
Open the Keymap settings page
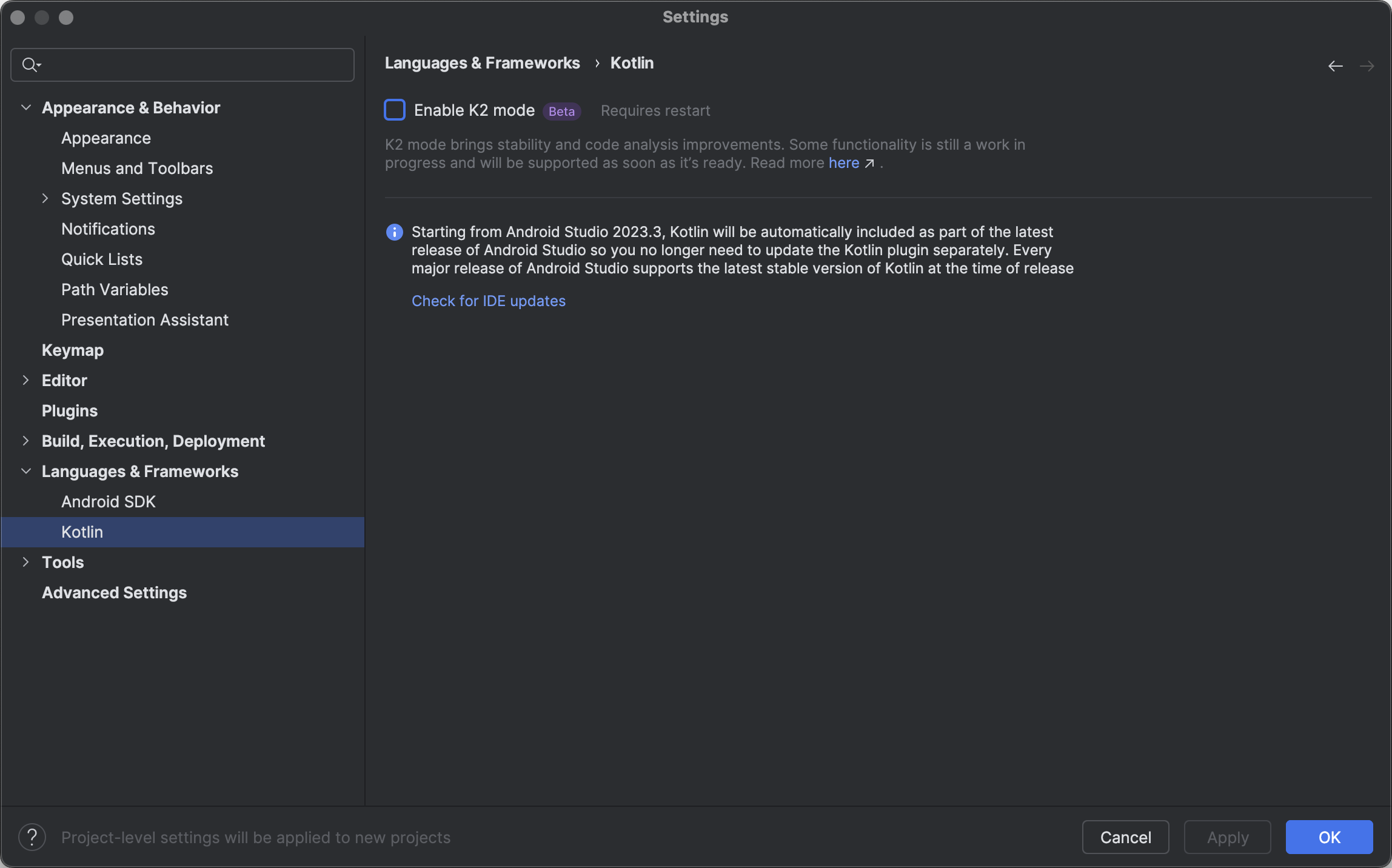(x=73, y=350)
